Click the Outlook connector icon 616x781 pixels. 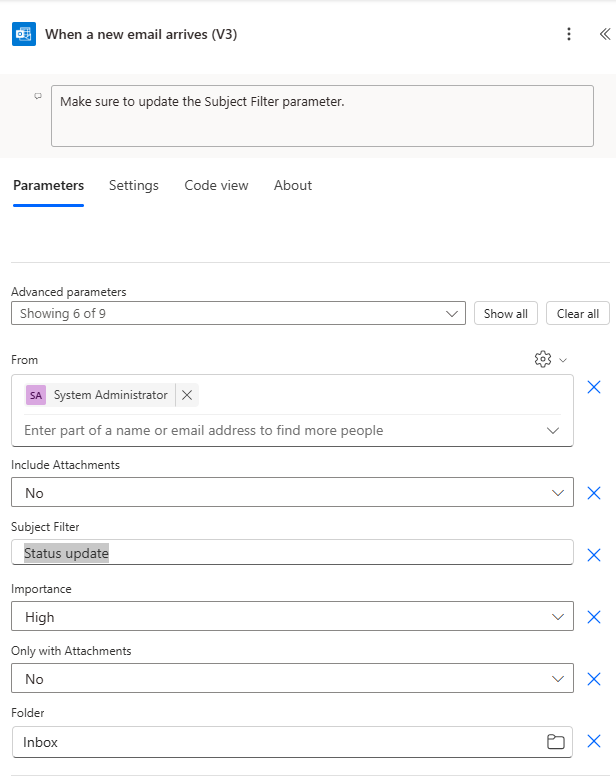[24, 34]
